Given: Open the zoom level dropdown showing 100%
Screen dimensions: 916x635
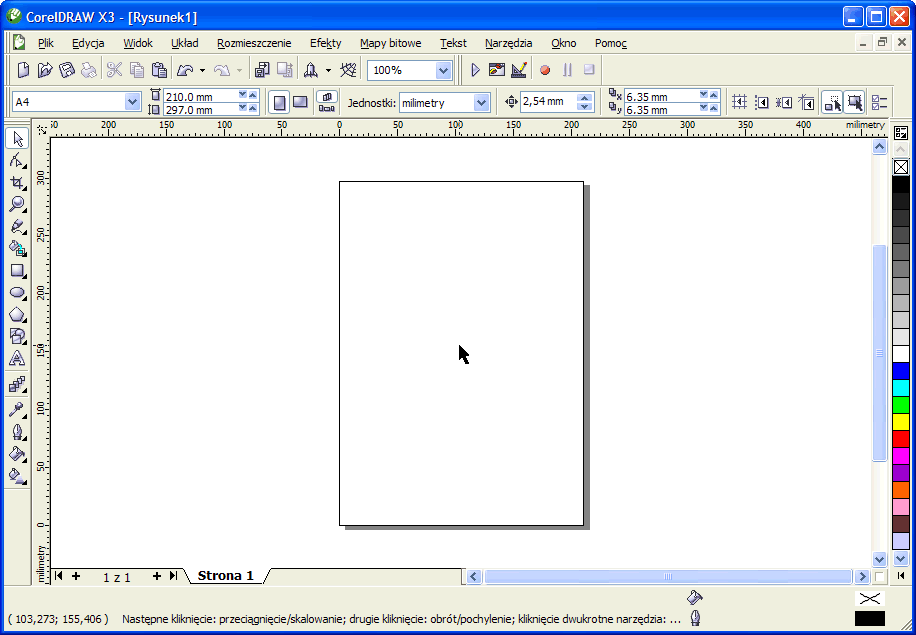Looking at the screenshot, I should coord(443,70).
